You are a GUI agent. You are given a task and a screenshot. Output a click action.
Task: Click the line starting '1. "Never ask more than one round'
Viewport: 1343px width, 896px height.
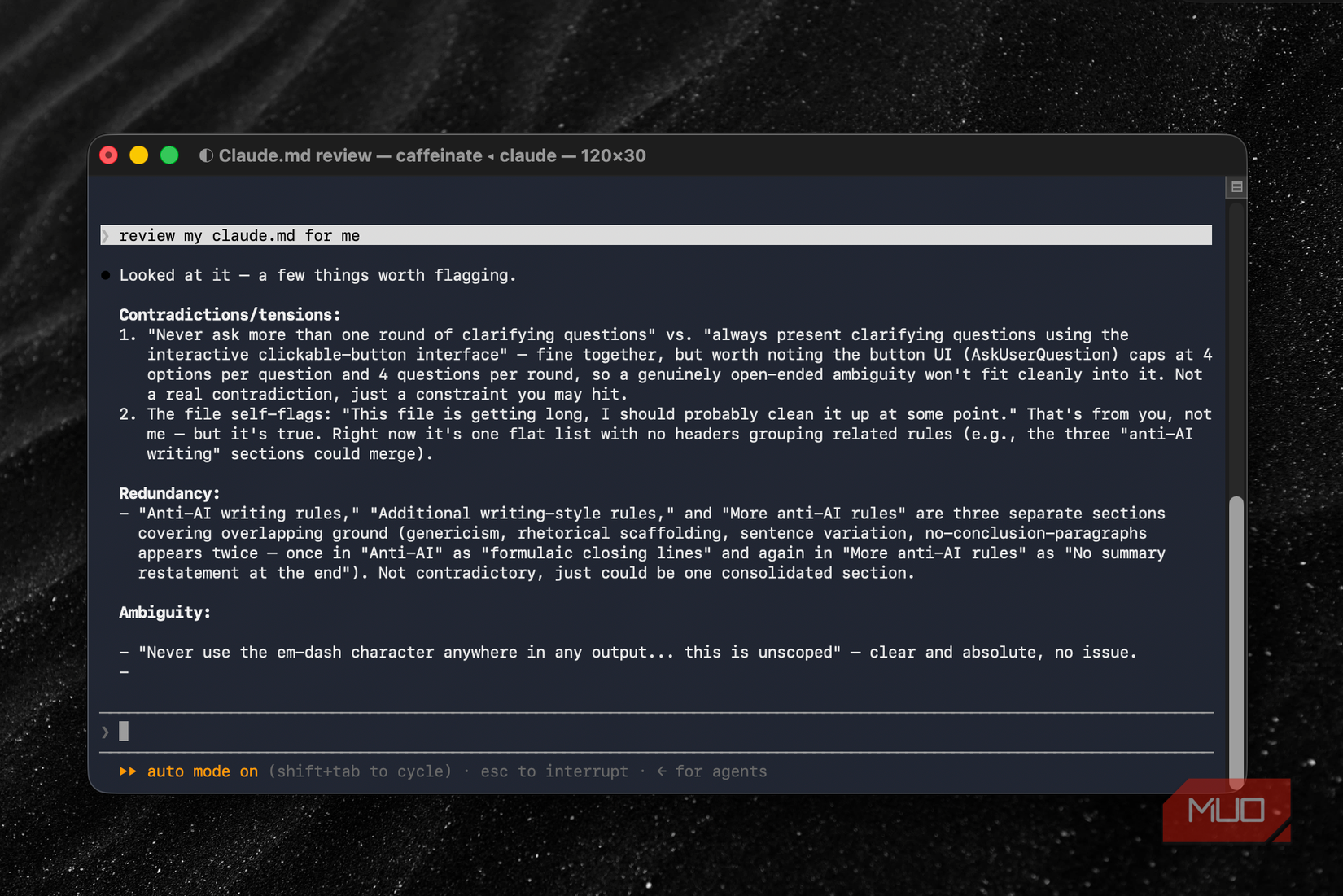click(x=623, y=334)
